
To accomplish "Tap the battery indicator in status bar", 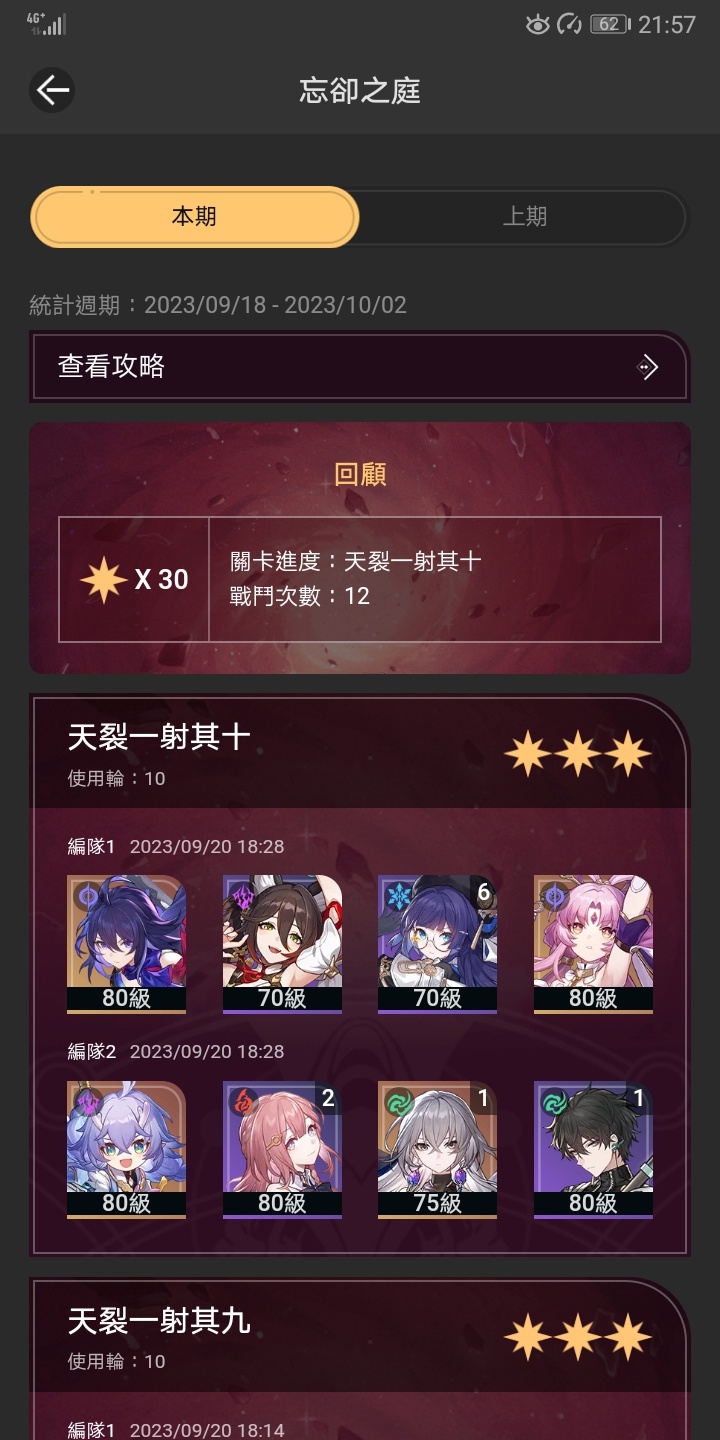I will [609, 24].
